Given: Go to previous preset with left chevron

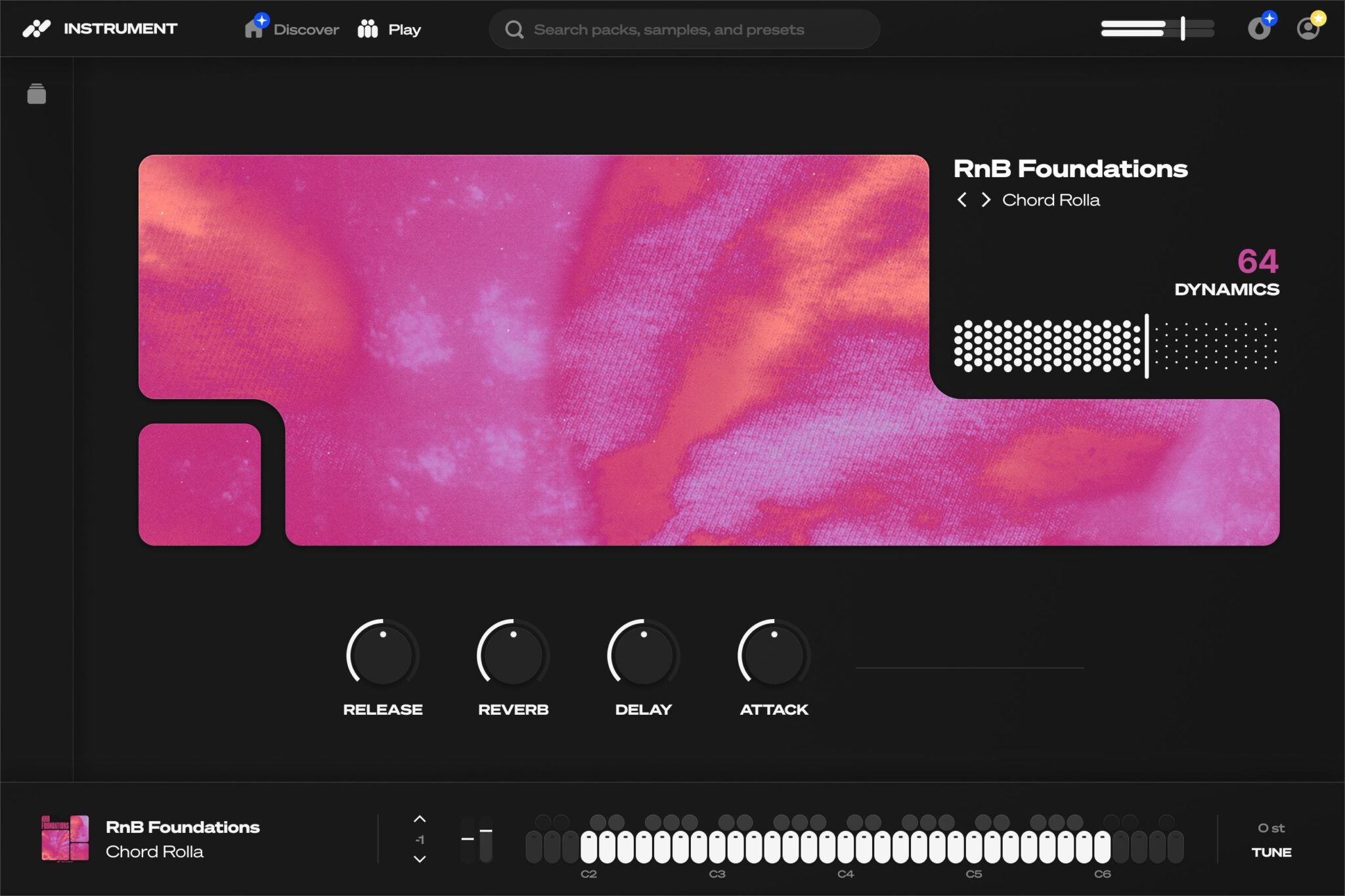Looking at the screenshot, I should click(x=962, y=200).
